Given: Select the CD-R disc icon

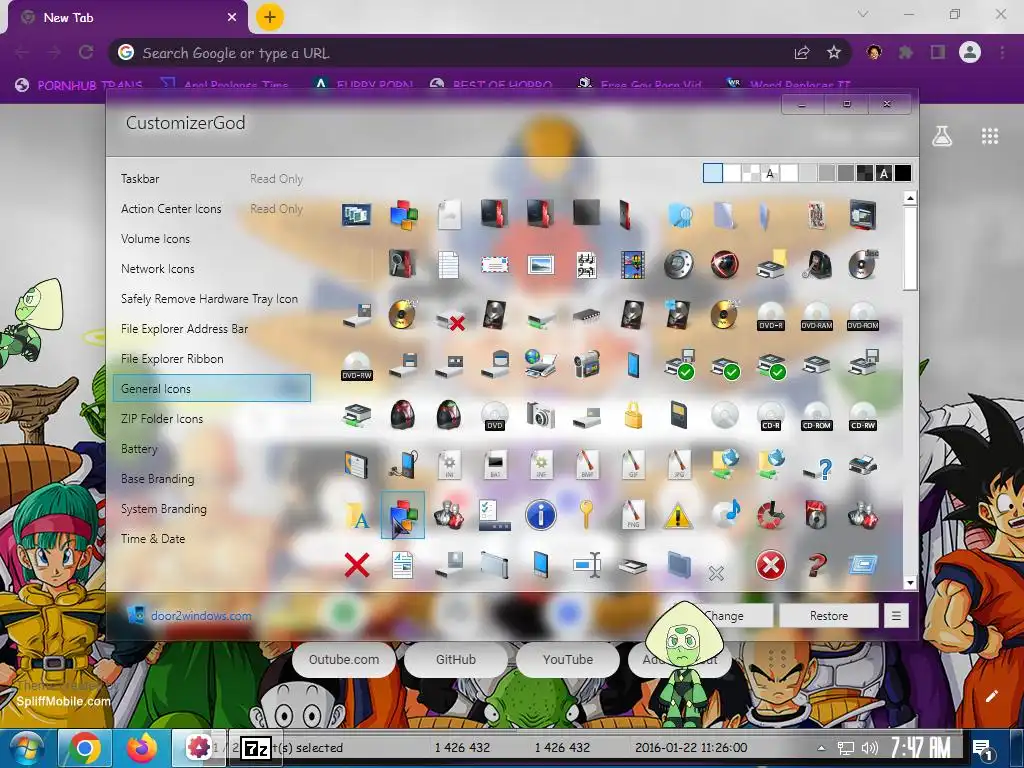Looking at the screenshot, I should point(771,415).
